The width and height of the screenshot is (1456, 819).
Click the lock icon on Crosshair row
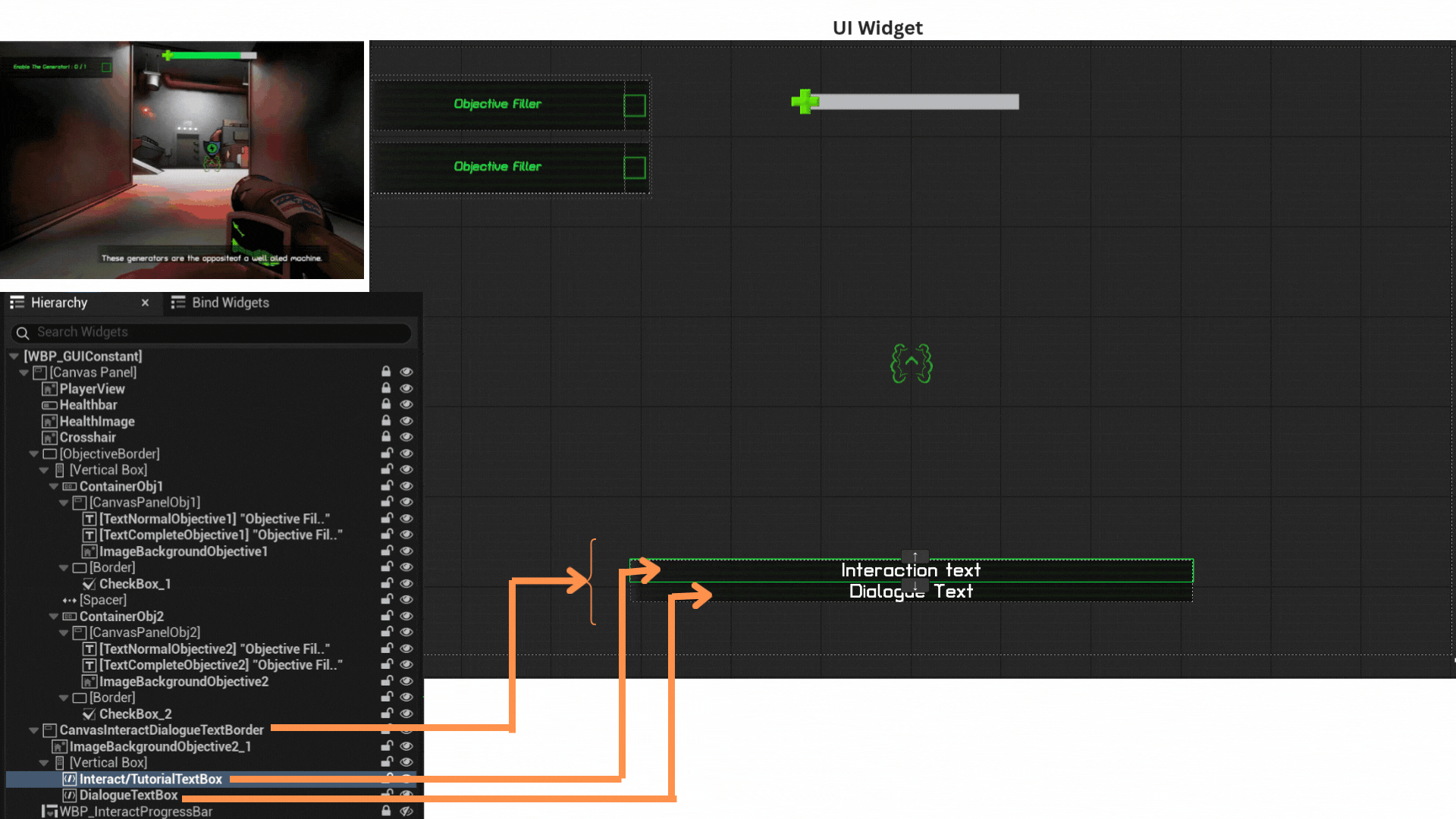coord(386,437)
